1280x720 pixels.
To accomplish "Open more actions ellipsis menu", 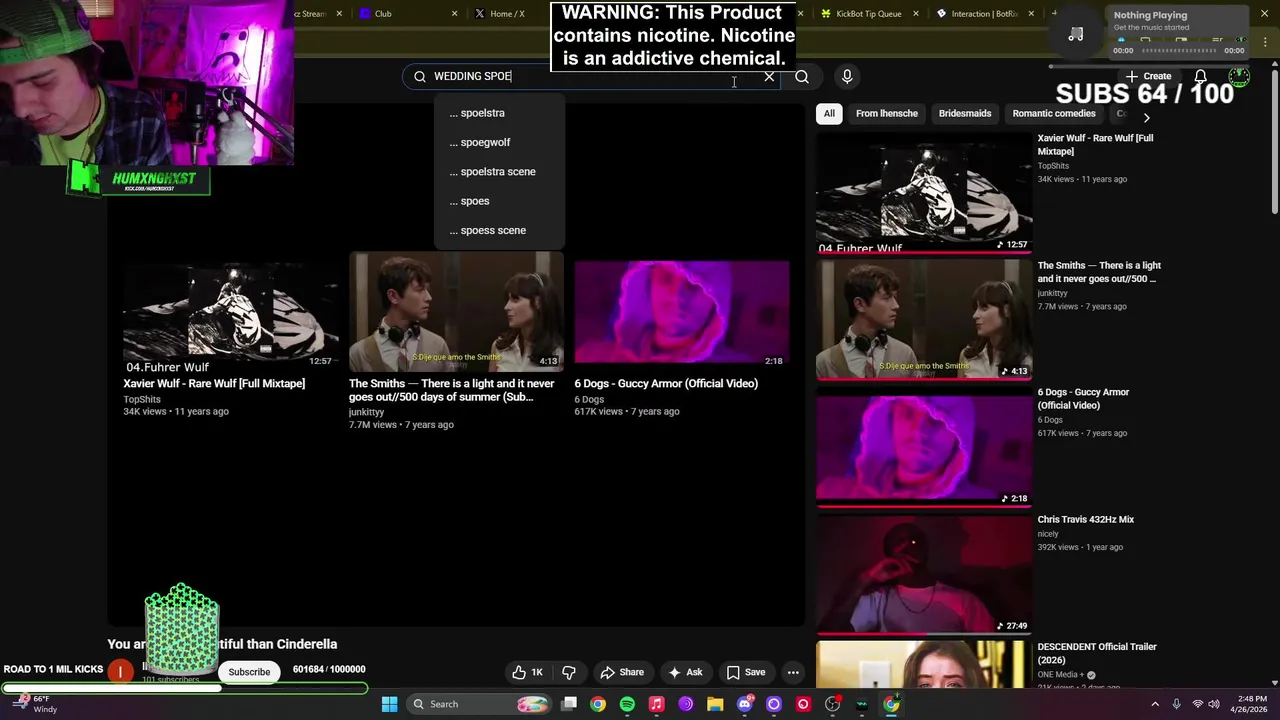I will [x=793, y=673].
